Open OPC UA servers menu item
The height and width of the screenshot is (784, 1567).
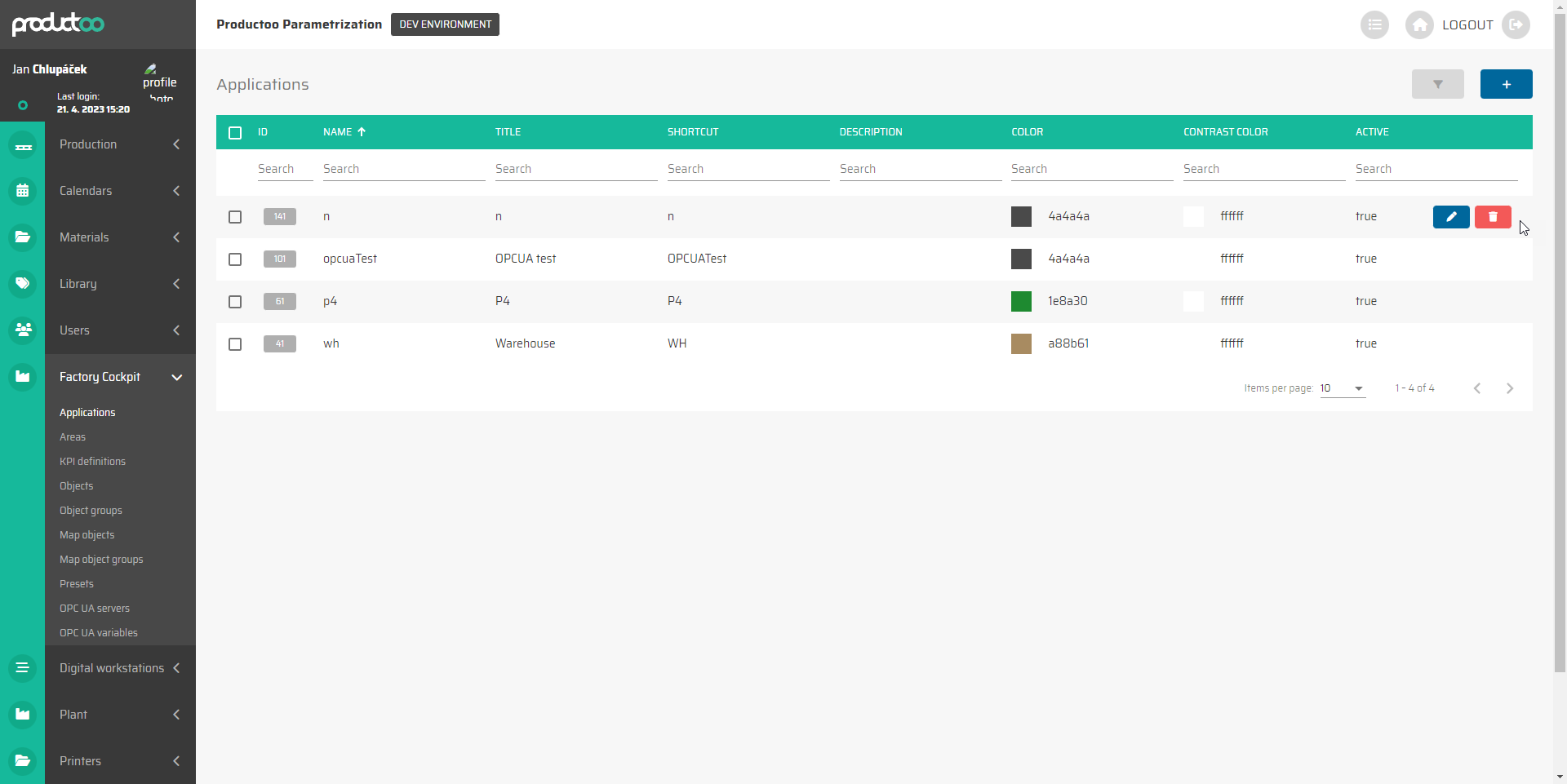95,609
